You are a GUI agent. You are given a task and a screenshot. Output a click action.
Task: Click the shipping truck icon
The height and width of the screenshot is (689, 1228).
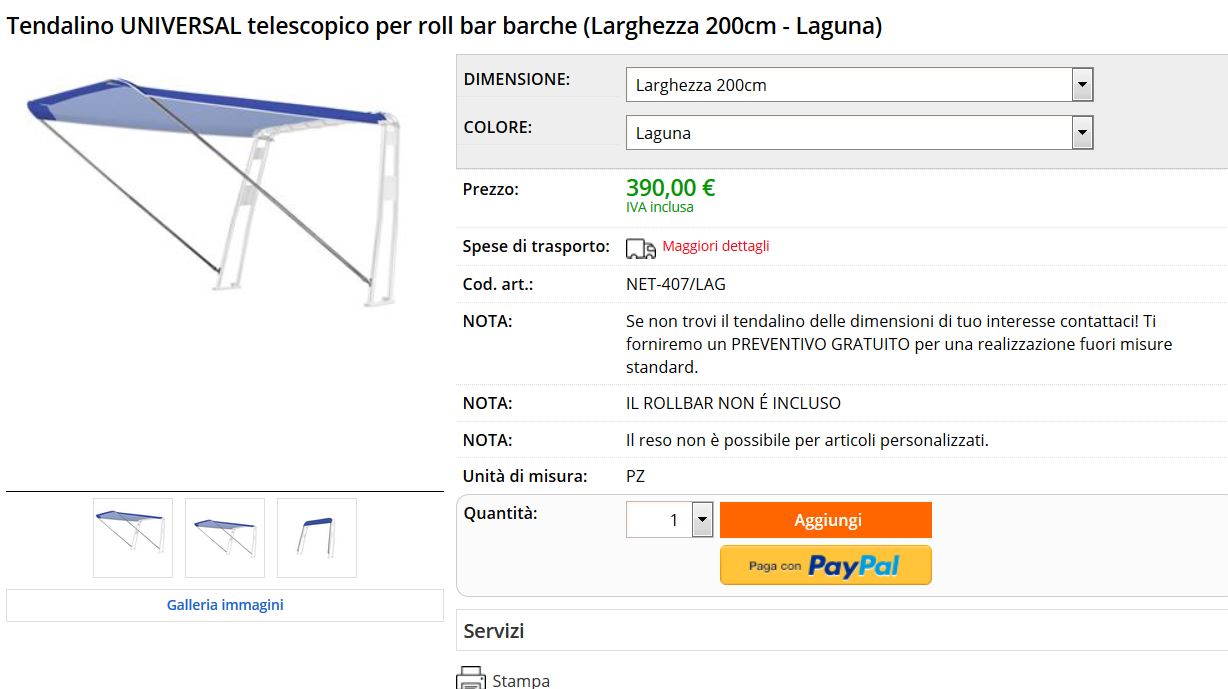pyautogui.click(x=641, y=248)
